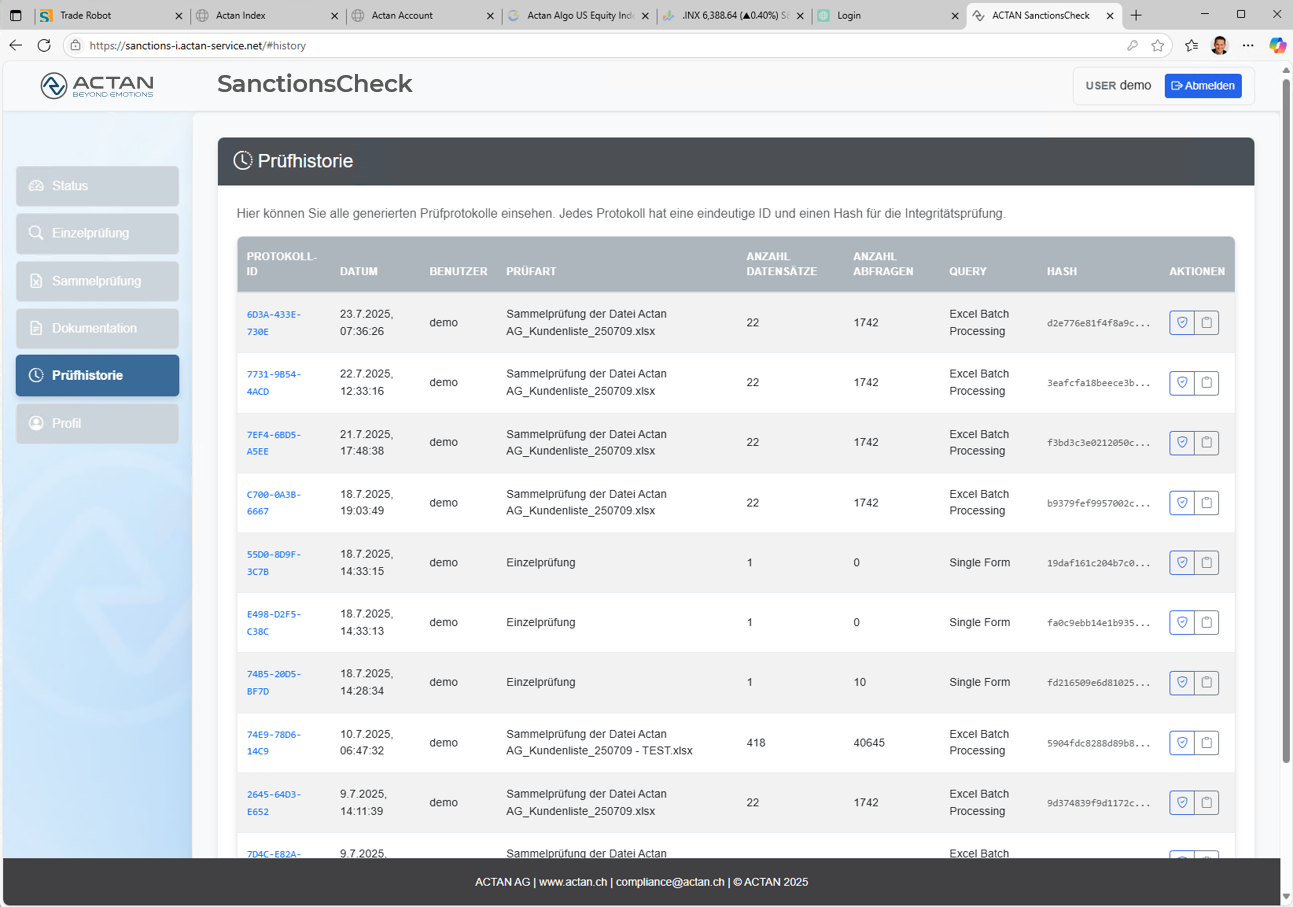Click the ACTAN Beyond Emotions logo
This screenshot has height=907, width=1293.
(x=97, y=86)
